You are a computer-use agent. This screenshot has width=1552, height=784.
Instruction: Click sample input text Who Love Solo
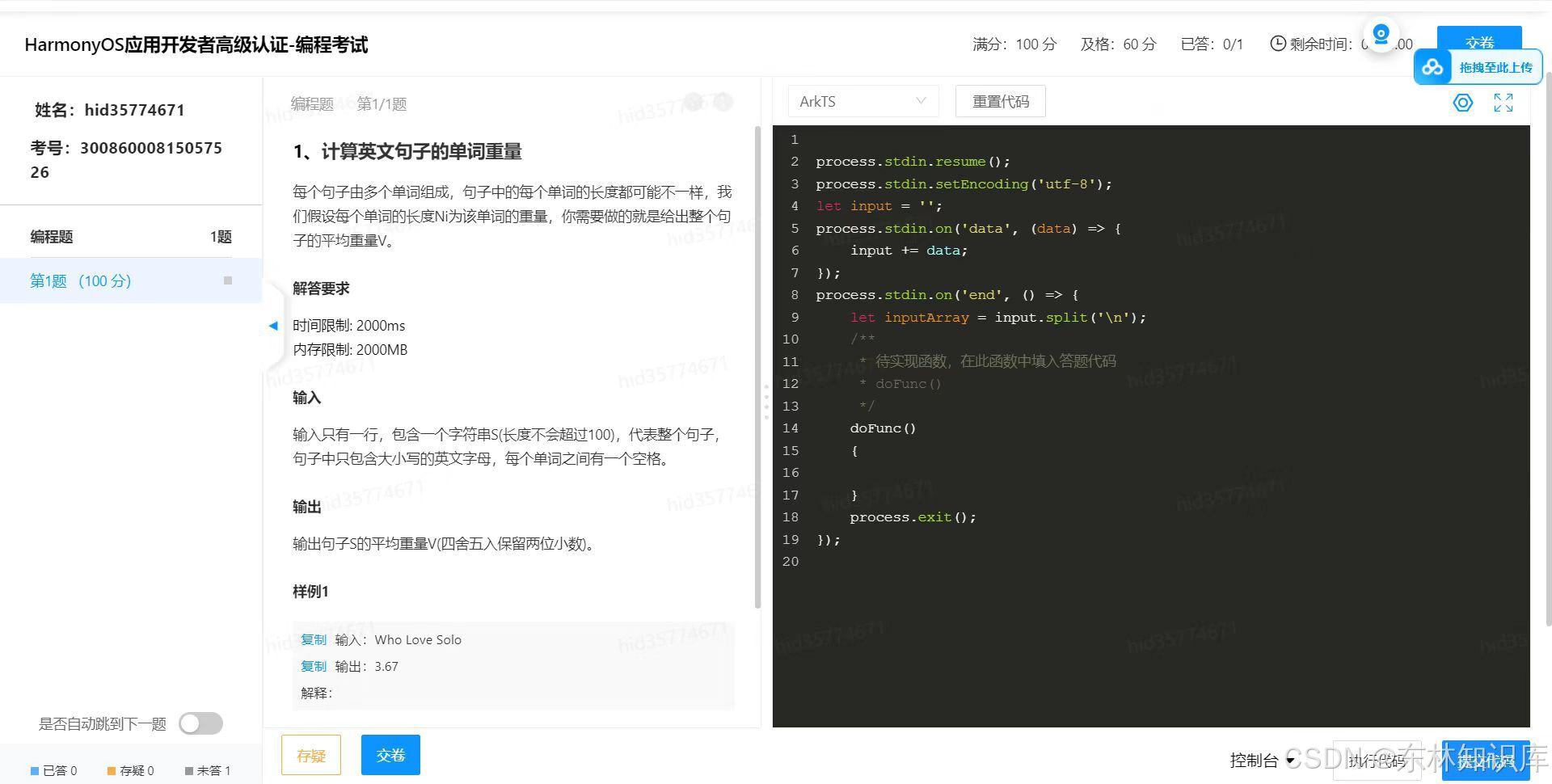coord(418,640)
